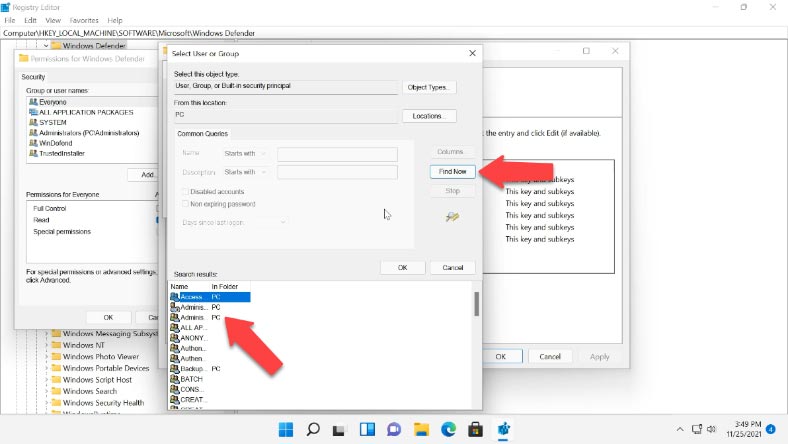Select the CONS... search result
Viewport: 788px width, 444px height.
coord(188,389)
